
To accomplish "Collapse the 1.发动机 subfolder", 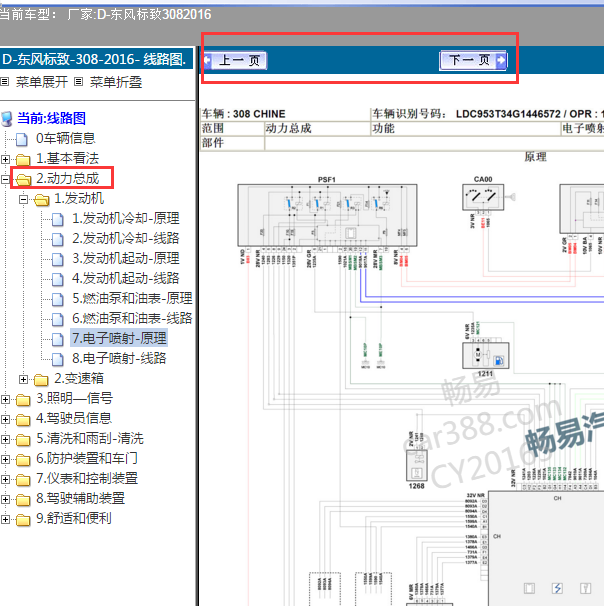I will coord(24,199).
